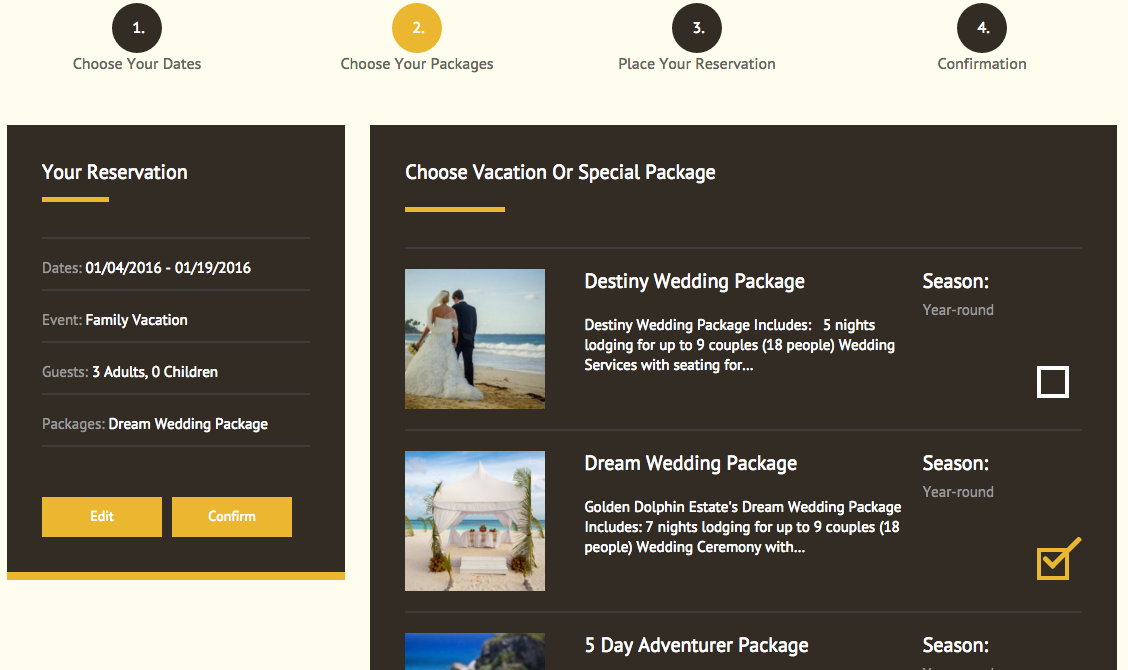Uncheck the Dream Wedding Package checkbox

click(x=1053, y=563)
